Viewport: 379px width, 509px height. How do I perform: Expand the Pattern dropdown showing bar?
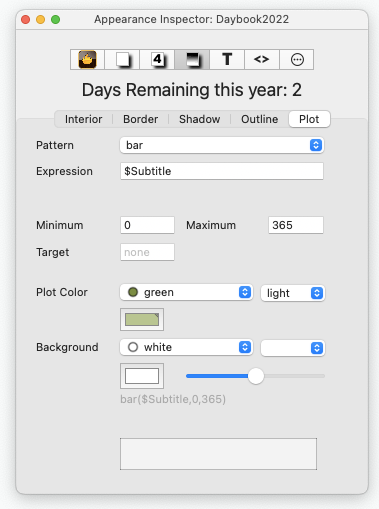click(222, 145)
